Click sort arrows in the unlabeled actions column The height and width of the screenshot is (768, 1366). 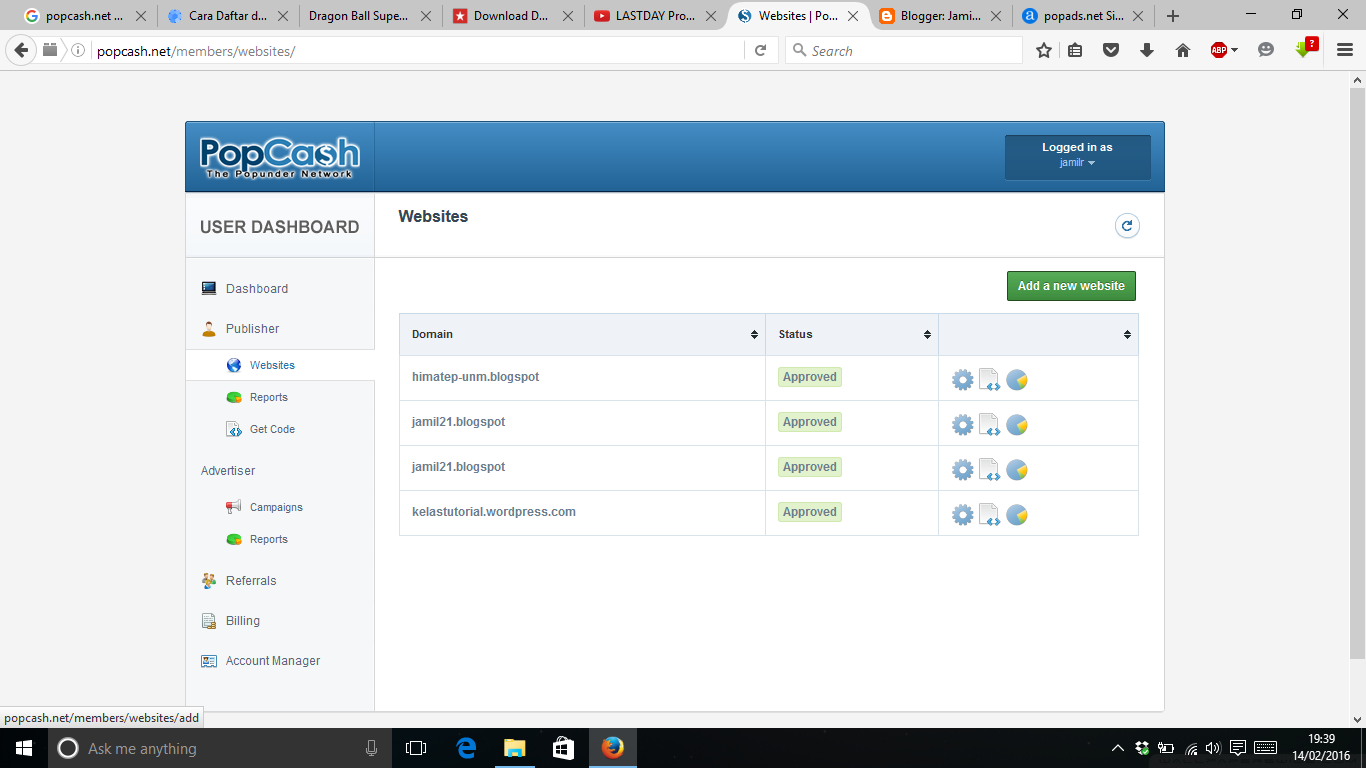point(1127,335)
